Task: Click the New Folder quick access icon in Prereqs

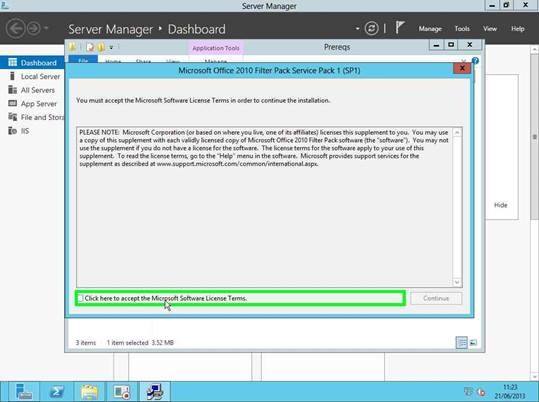Action: pos(101,47)
